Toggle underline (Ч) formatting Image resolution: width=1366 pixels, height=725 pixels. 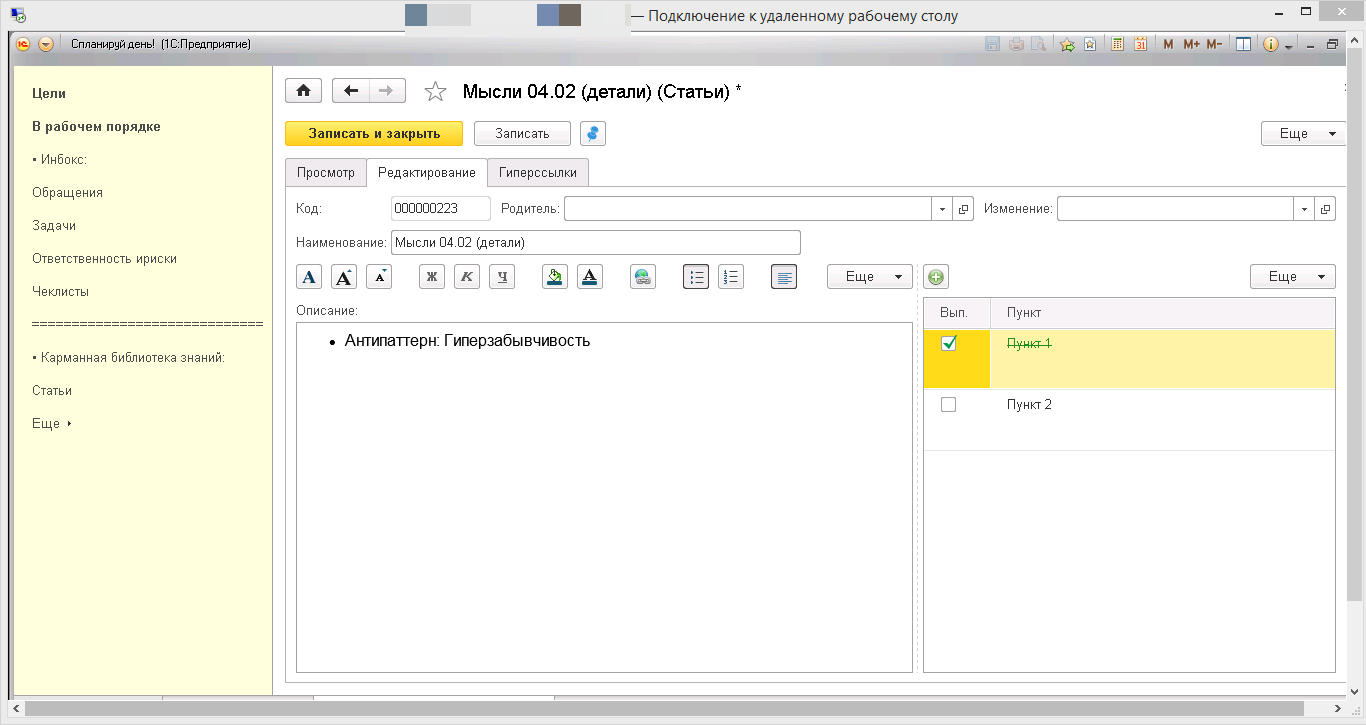[502, 277]
